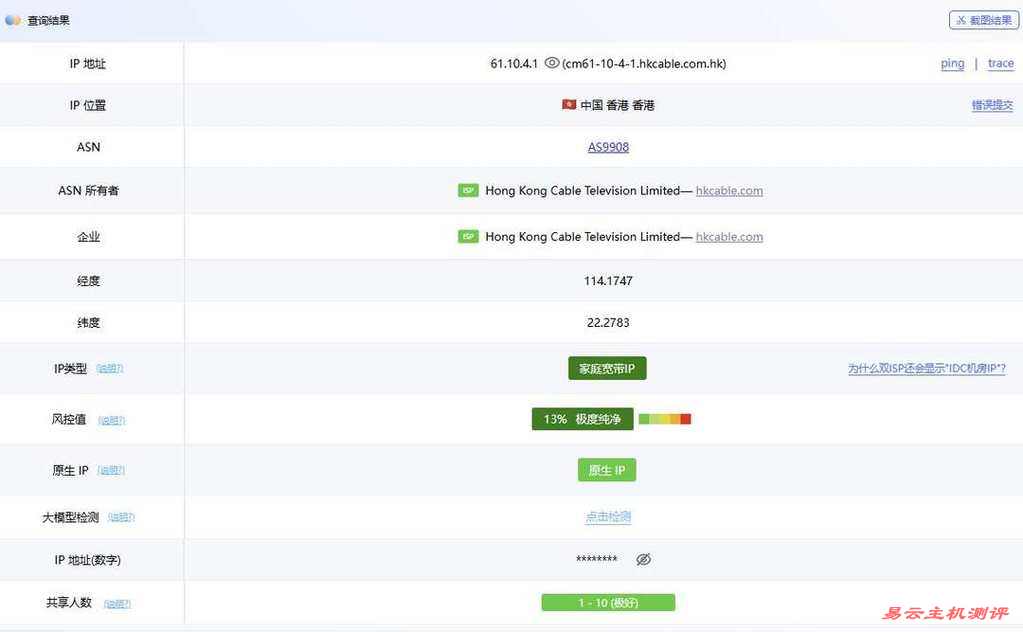Click ISP badge in 企业 row
The width and height of the screenshot is (1023, 632).
pos(468,236)
